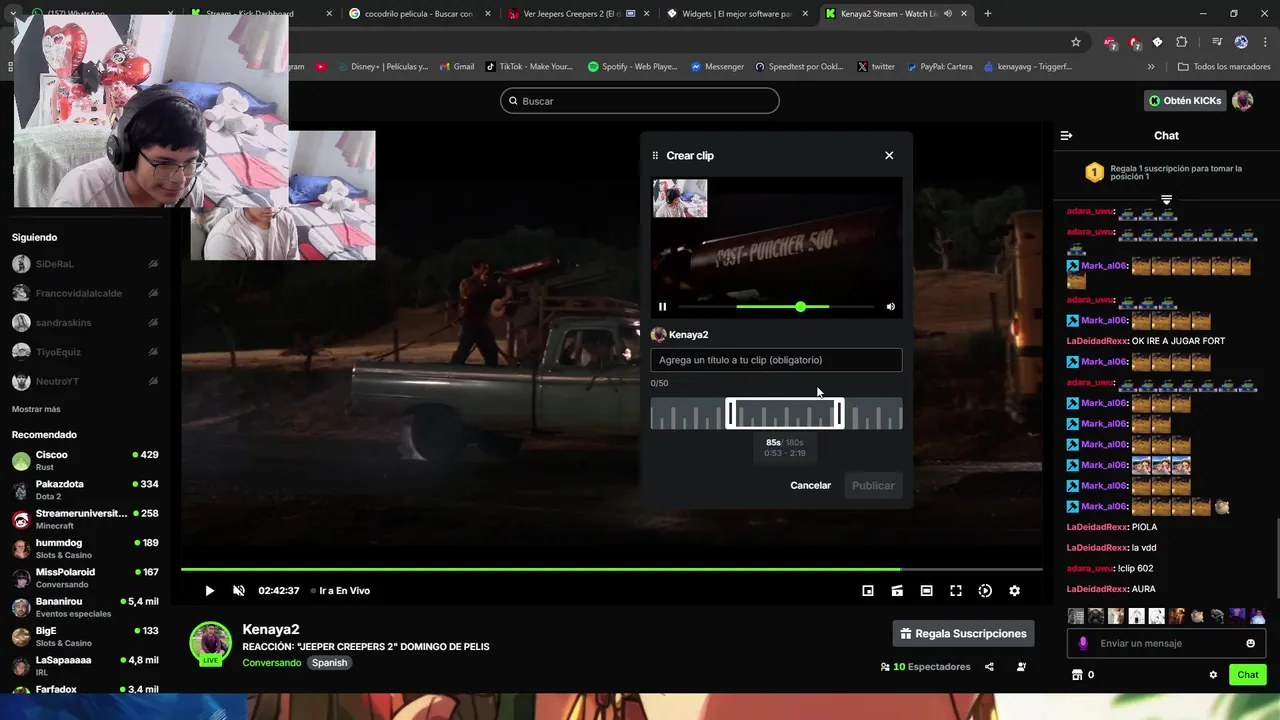Screen dimensions: 1280x720
Task: Click the clip icon in player controls
Action: (897, 591)
